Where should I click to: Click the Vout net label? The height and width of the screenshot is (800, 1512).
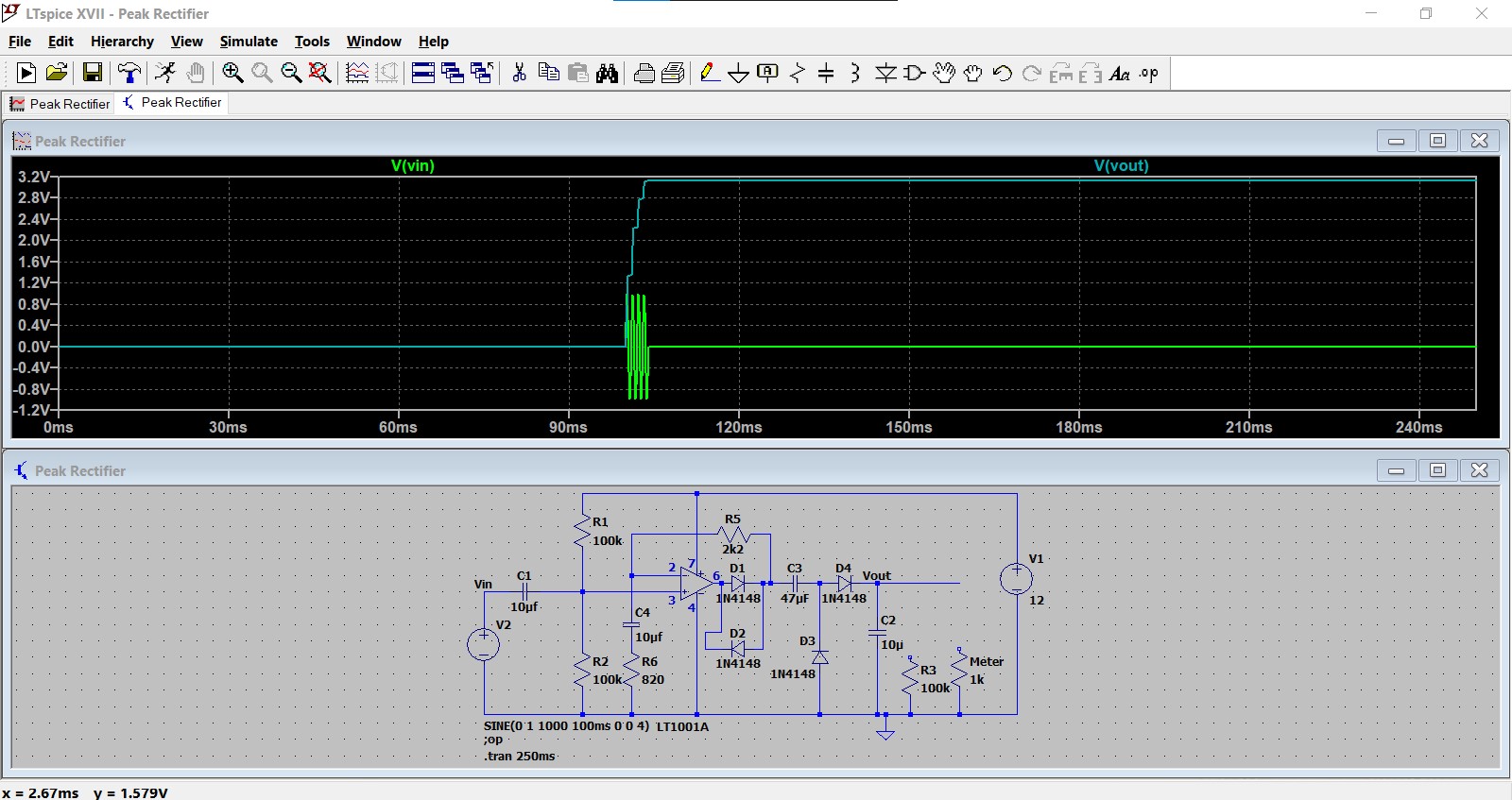(876, 575)
